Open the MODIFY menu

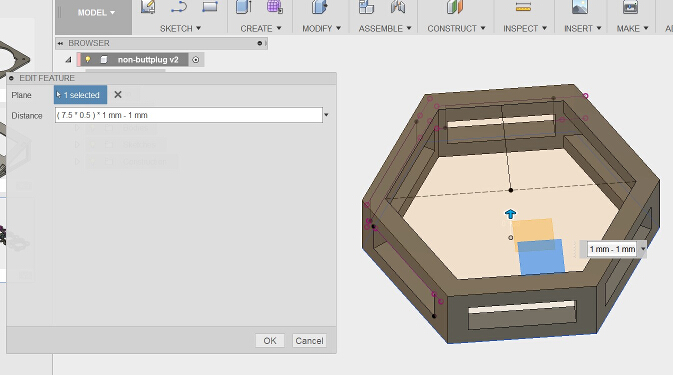(x=321, y=28)
